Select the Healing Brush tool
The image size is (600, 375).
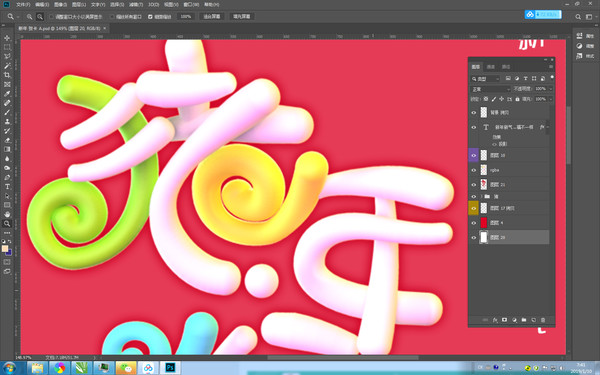coord(7,103)
